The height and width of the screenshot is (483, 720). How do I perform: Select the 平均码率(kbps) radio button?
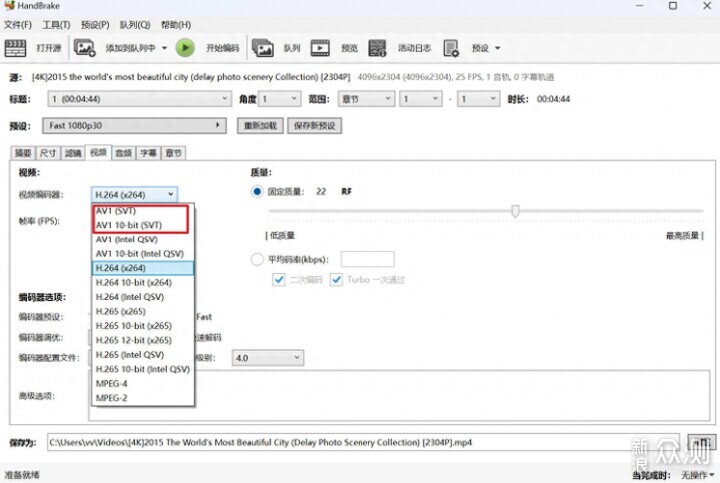257,259
